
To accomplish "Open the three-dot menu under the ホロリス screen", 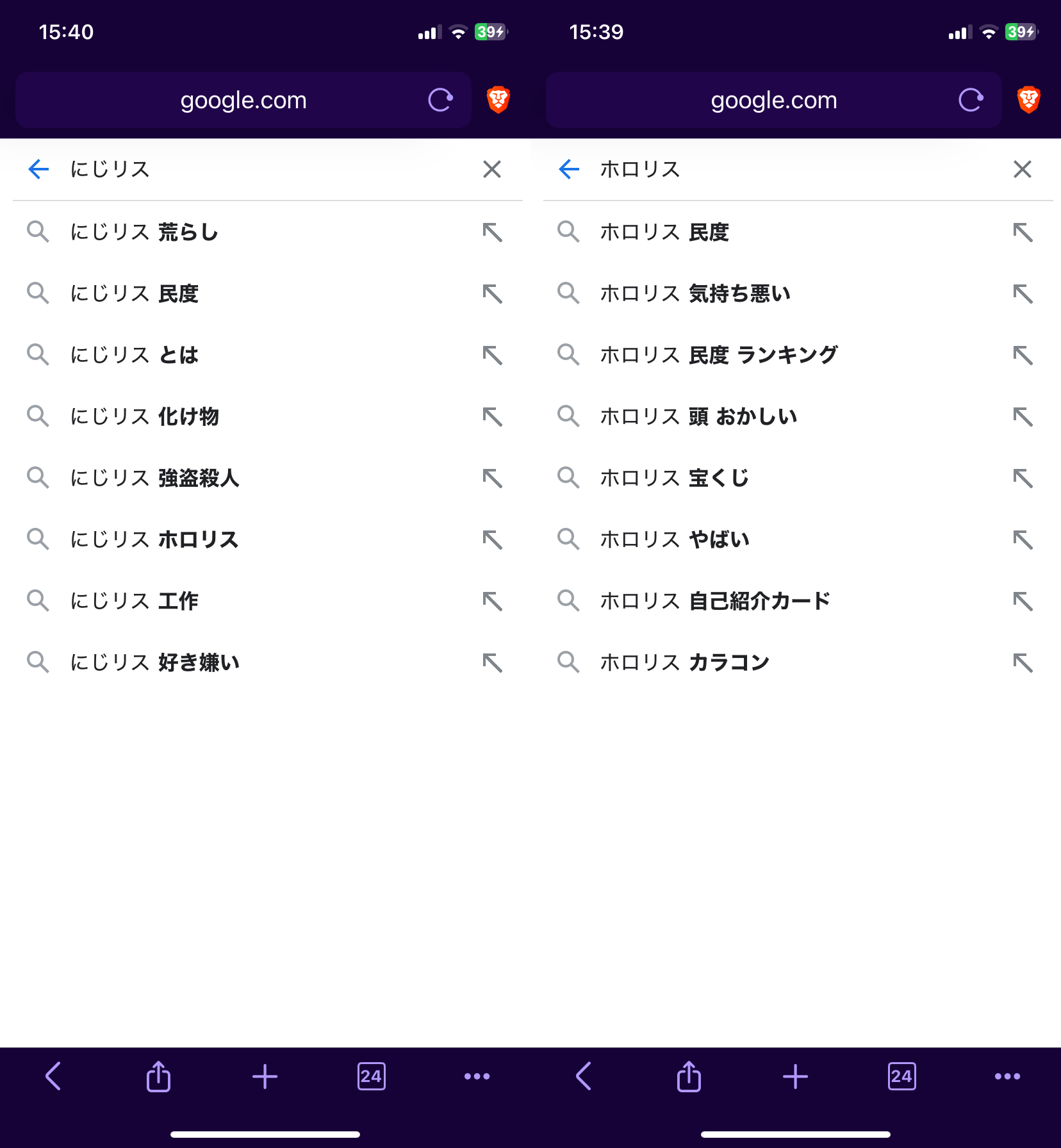I will click(x=1007, y=1076).
